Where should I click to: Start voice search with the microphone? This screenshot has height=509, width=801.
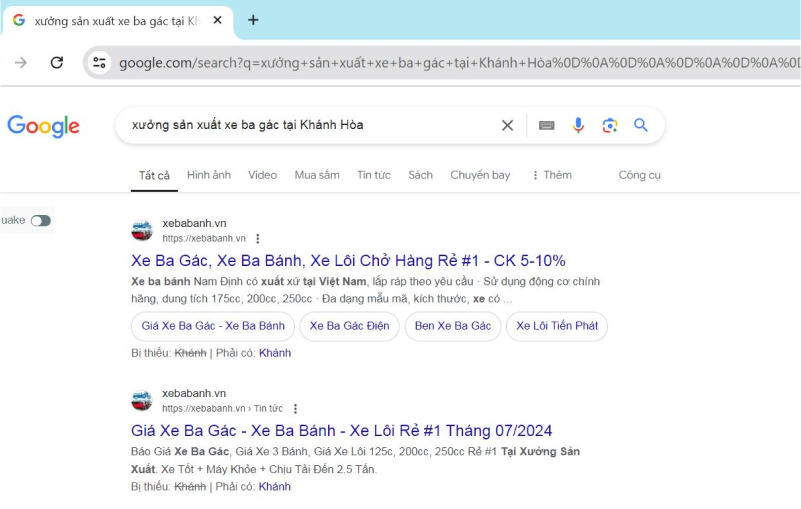click(x=578, y=125)
